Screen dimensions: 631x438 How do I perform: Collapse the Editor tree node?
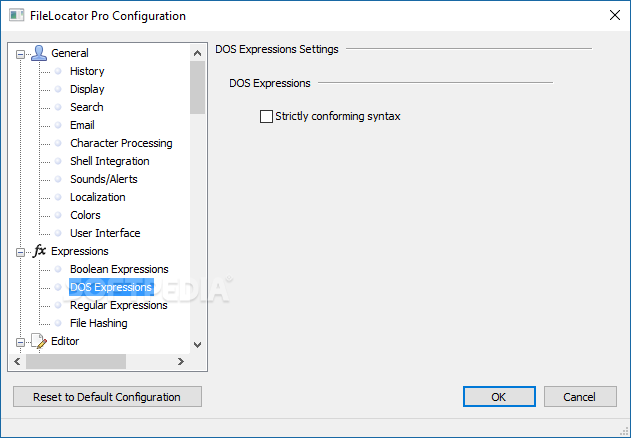click(x=20, y=342)
